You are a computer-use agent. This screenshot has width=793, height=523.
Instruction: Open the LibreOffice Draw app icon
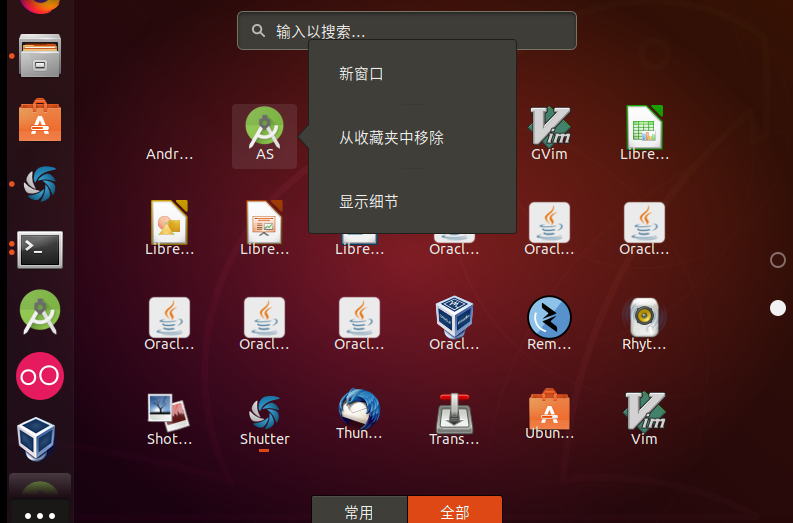point(169,229)
